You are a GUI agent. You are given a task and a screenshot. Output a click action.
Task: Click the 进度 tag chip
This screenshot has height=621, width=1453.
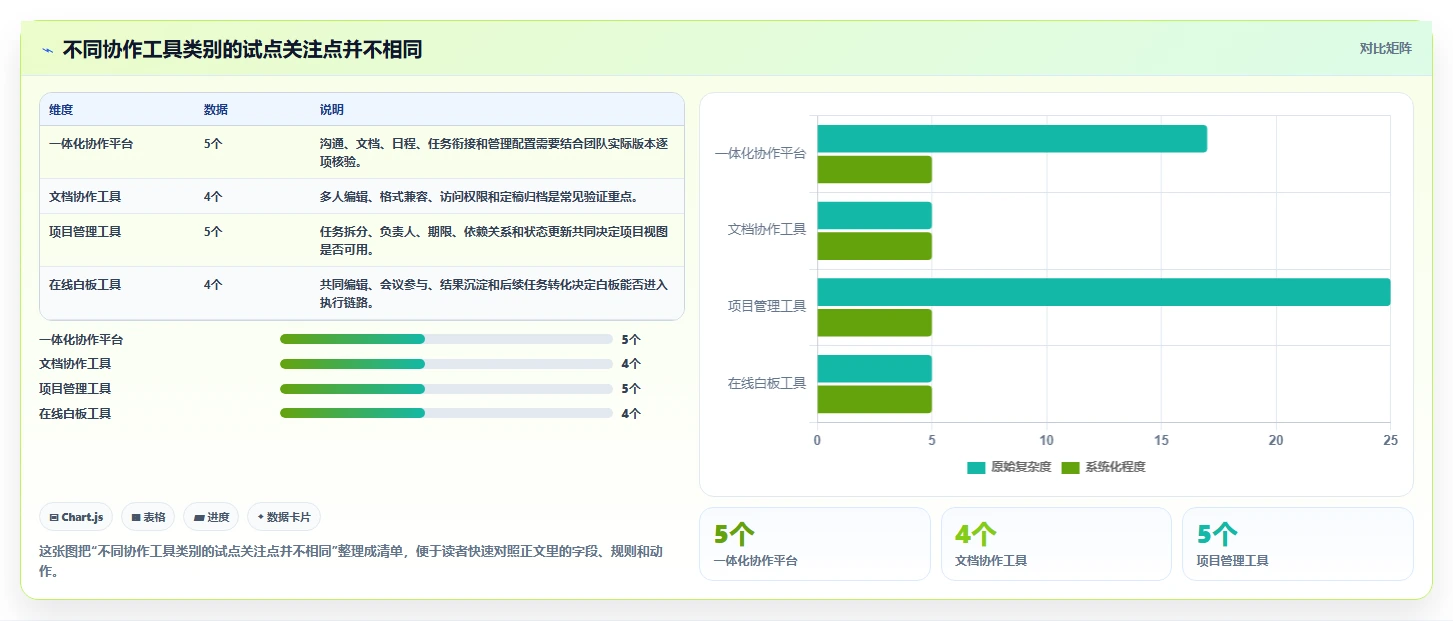pyautogui.click(x=211, y=517)
